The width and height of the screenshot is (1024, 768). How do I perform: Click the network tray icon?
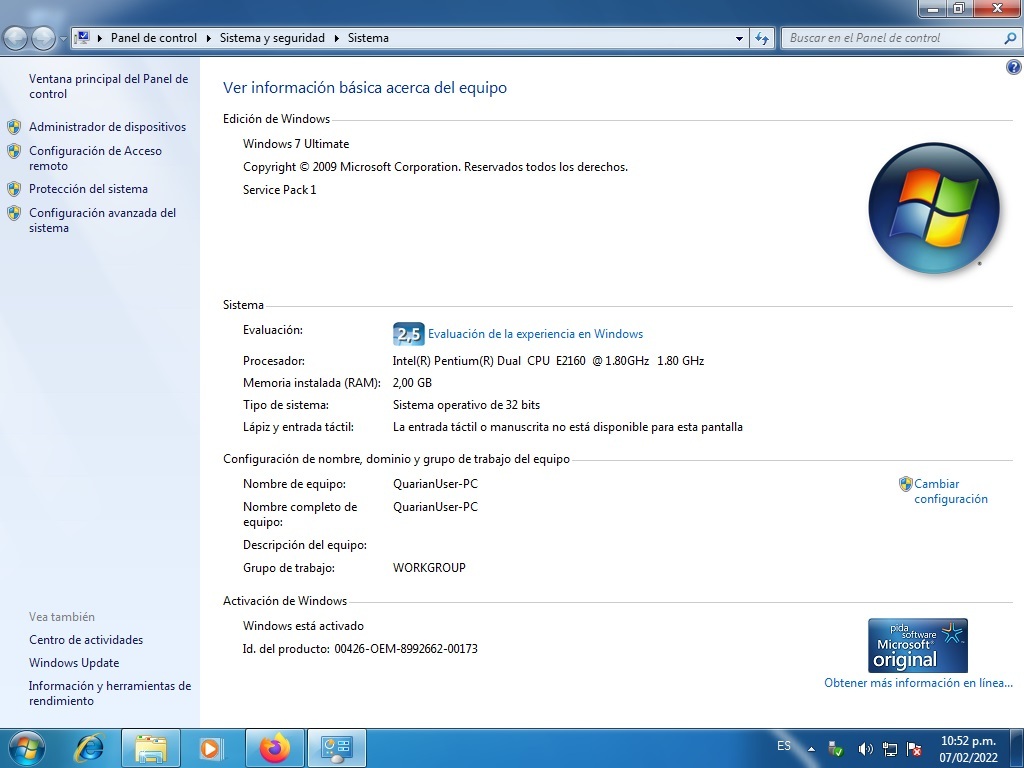click(889, 749)
